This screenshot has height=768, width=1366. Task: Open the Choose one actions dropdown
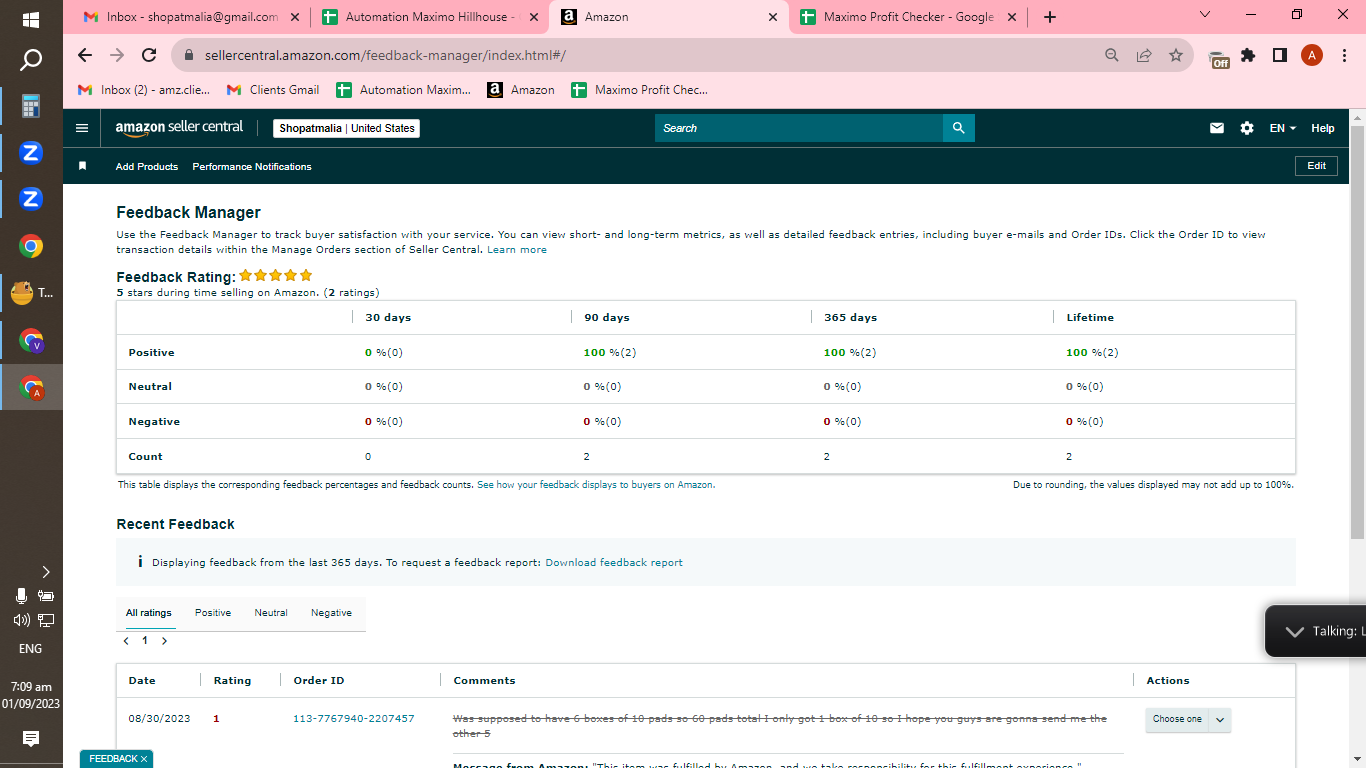coord(1188,719)
